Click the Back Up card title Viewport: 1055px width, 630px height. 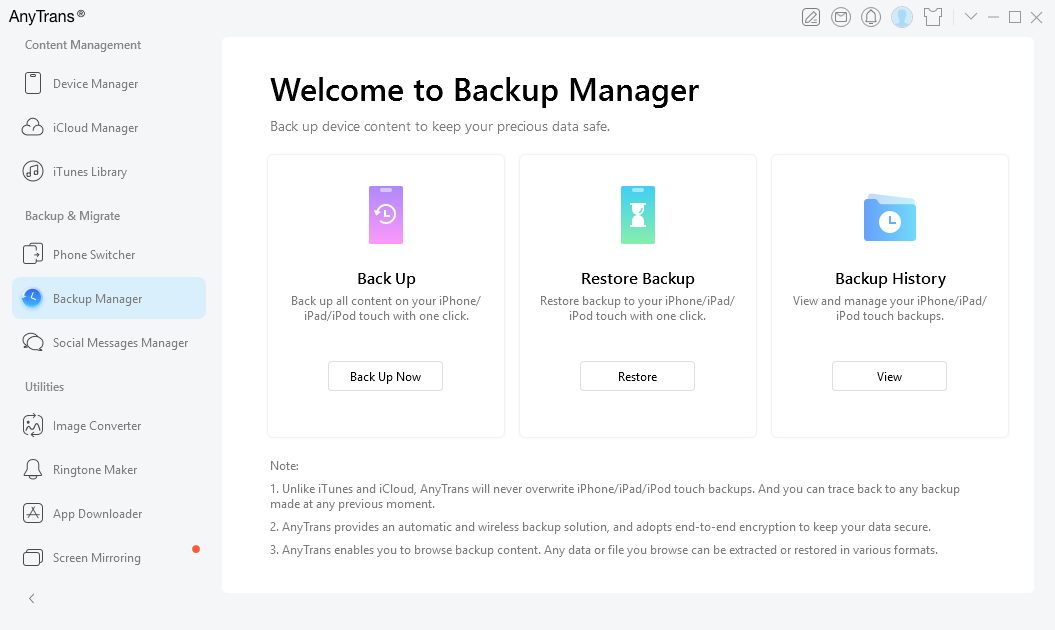[386, 279]
